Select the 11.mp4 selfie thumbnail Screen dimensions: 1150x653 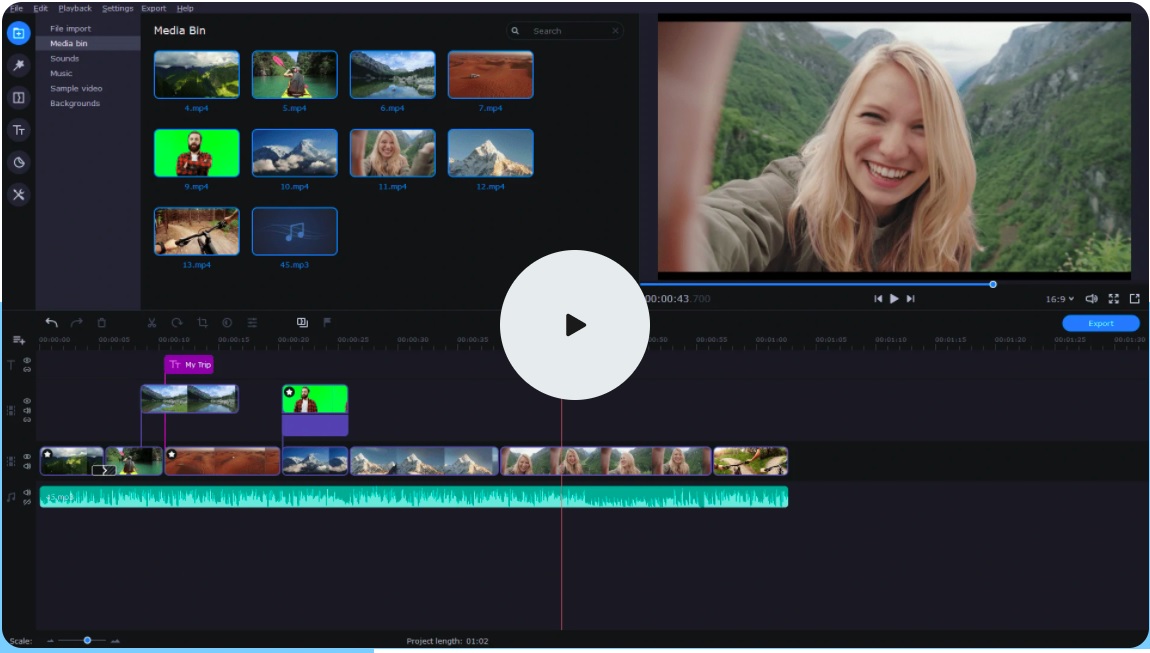click(x=392, y=153)
